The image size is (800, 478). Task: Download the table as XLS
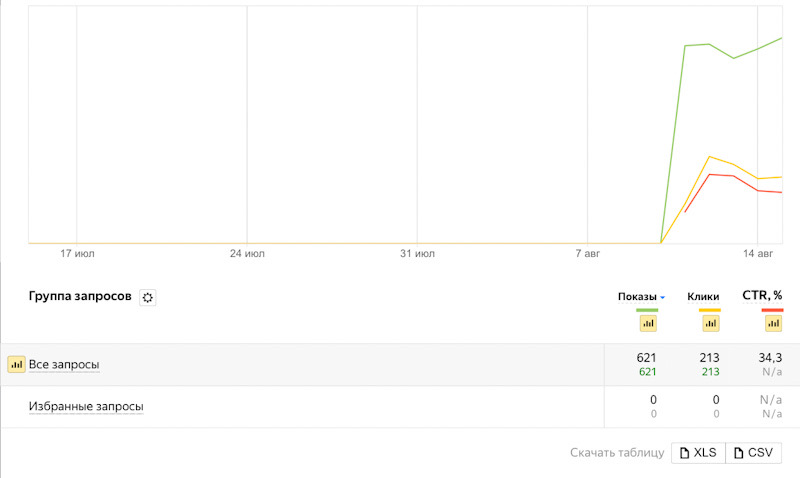click(697, 453)
